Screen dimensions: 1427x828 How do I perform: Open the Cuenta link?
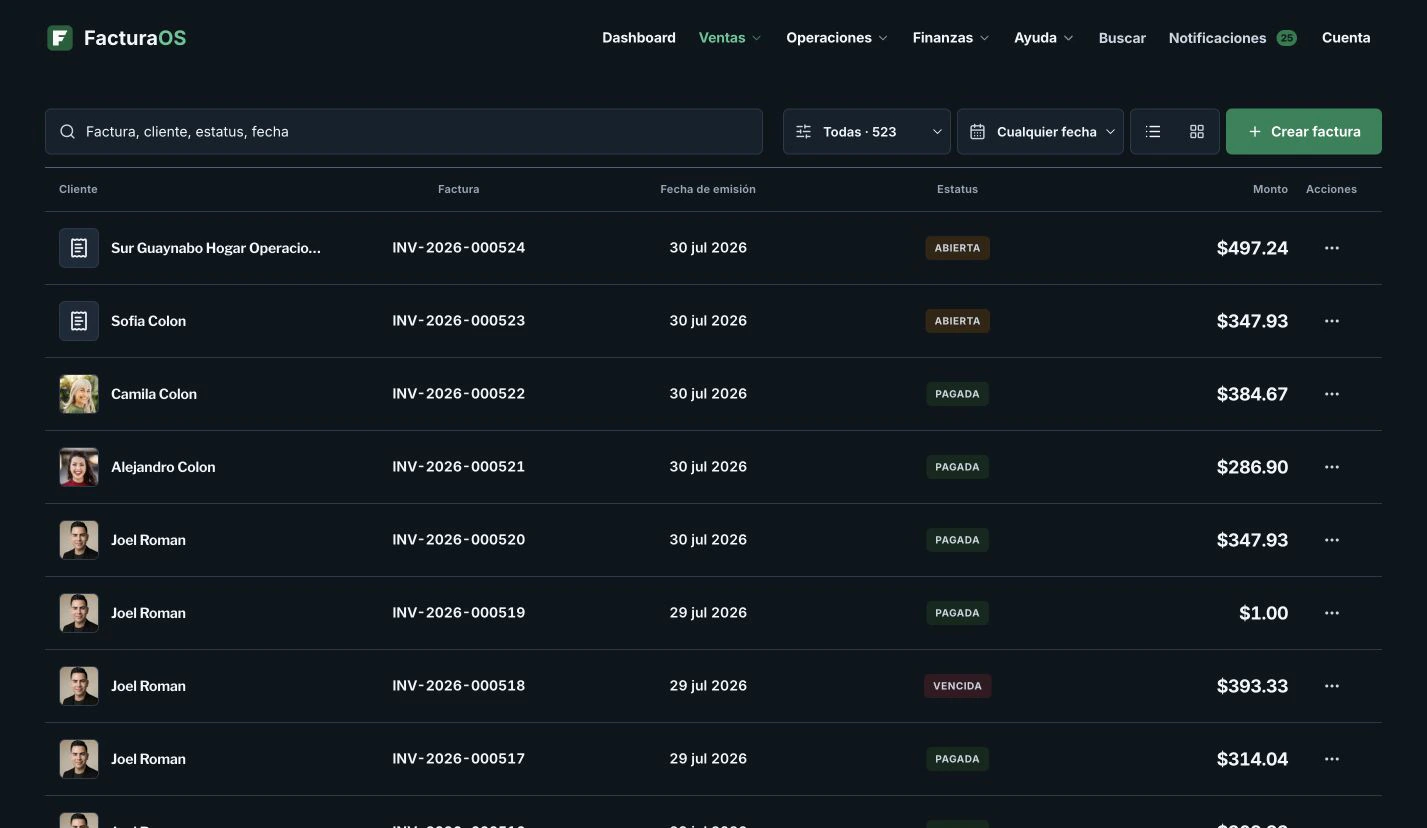pyautogui.click(x=1346, y=38)
